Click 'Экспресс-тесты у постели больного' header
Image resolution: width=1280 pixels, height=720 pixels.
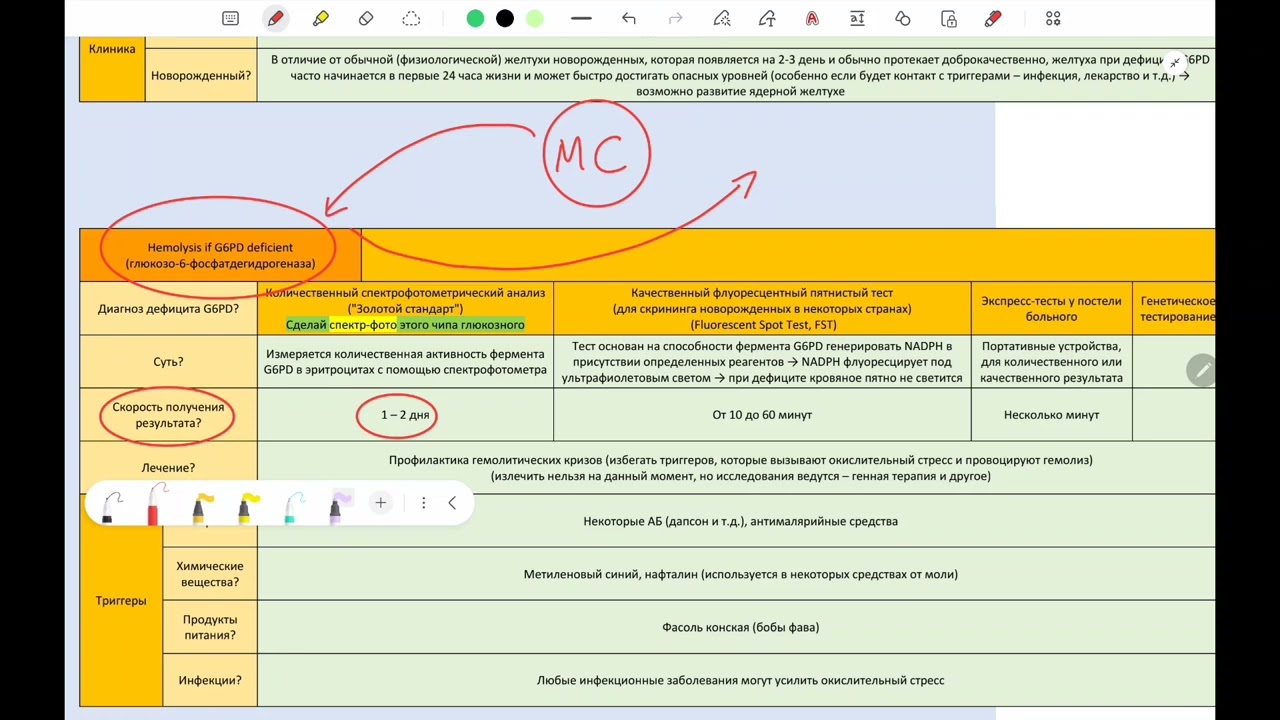(x=1051, y=309)
